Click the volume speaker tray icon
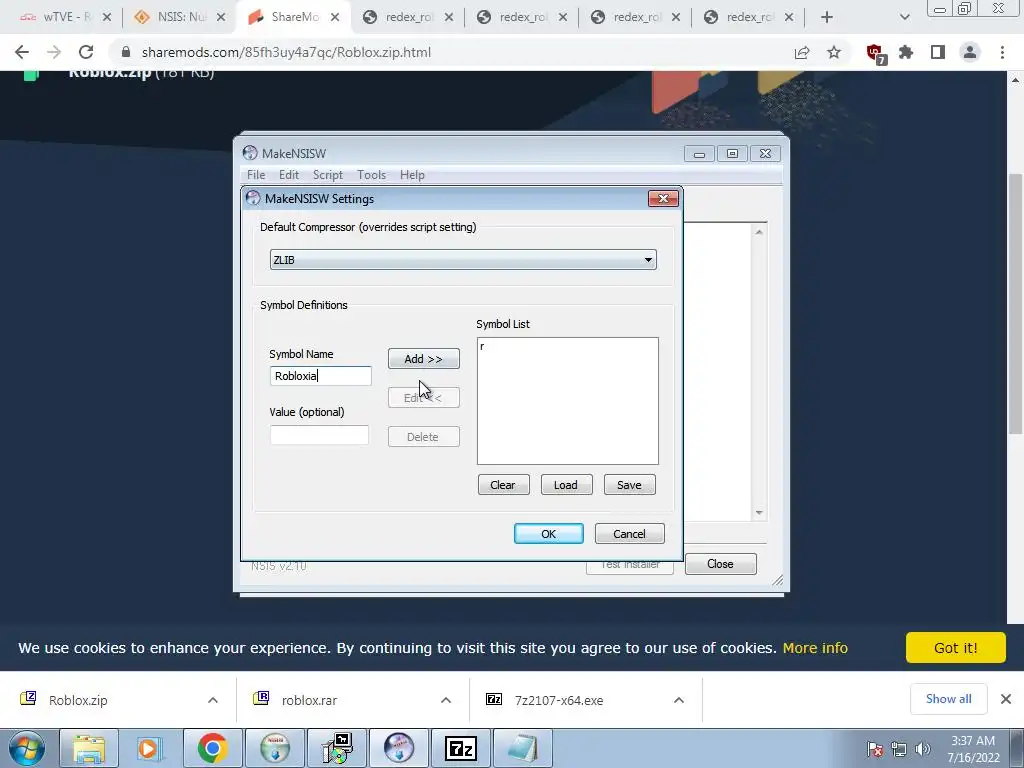The width and height of the screenshot is (1024, 768). [x=923, y=749]
